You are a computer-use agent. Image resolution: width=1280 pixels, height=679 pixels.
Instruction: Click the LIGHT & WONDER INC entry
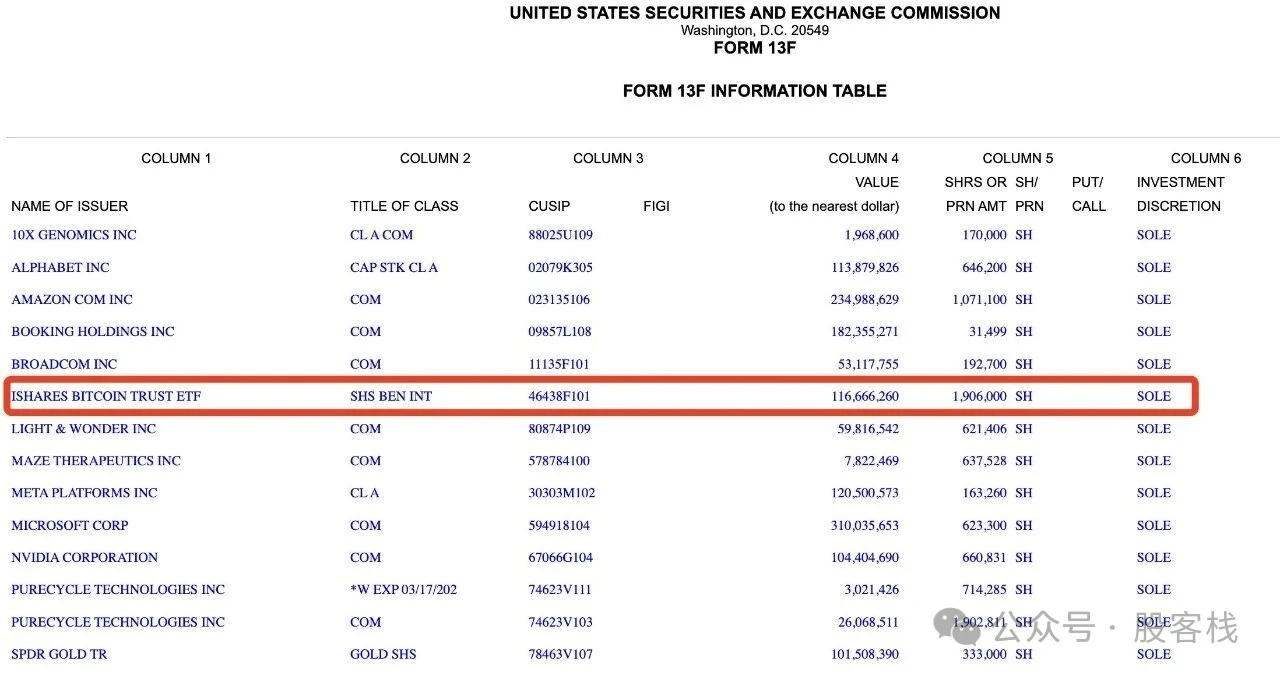coord(84,428)
